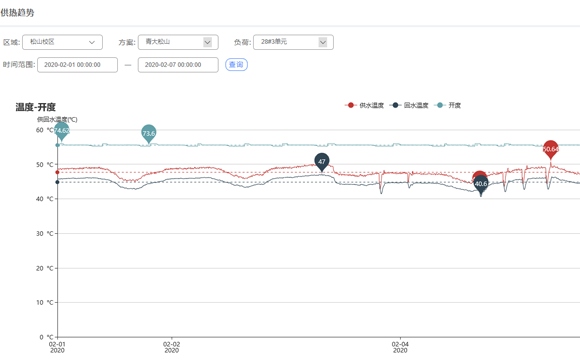This screenshot has height=360, width=580.
Task: Click end time field 2020-02-07 00:00:00
Action: point(178,65)
